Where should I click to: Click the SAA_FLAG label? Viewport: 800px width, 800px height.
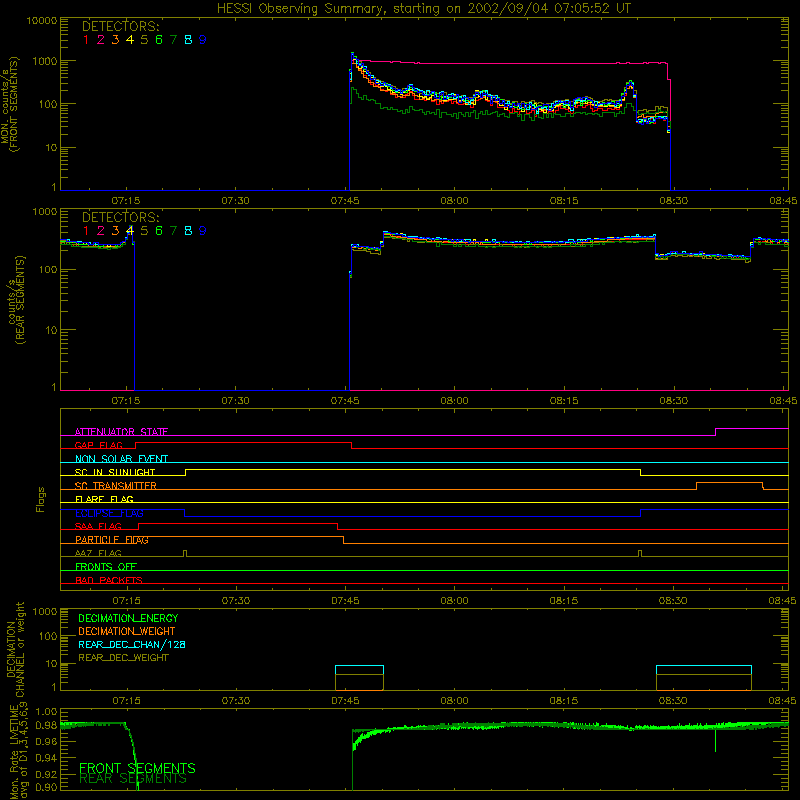tap(98, 526)
